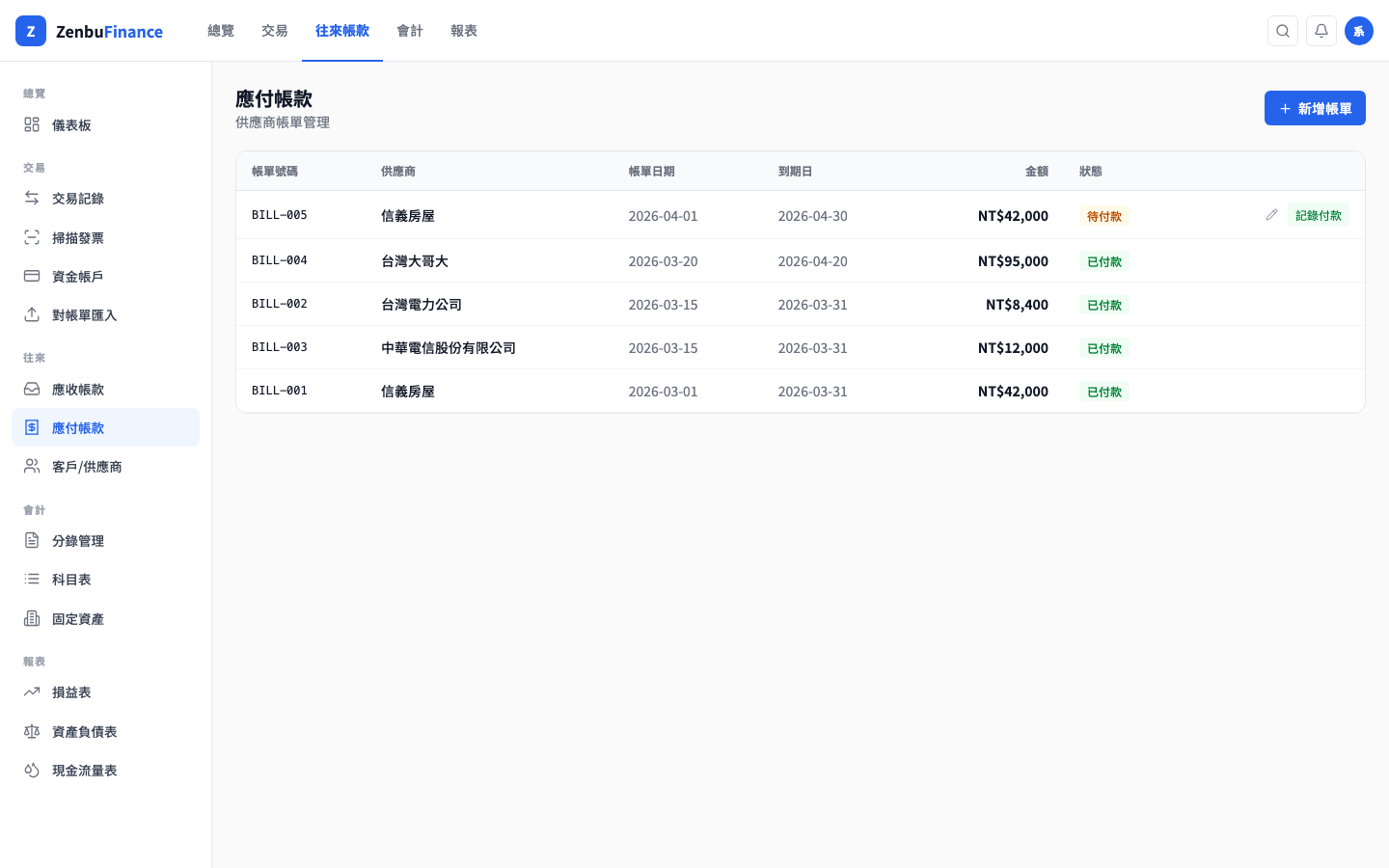Switch to the 會計 top tab
The image size is (1389, 868).
pos(410,31)
